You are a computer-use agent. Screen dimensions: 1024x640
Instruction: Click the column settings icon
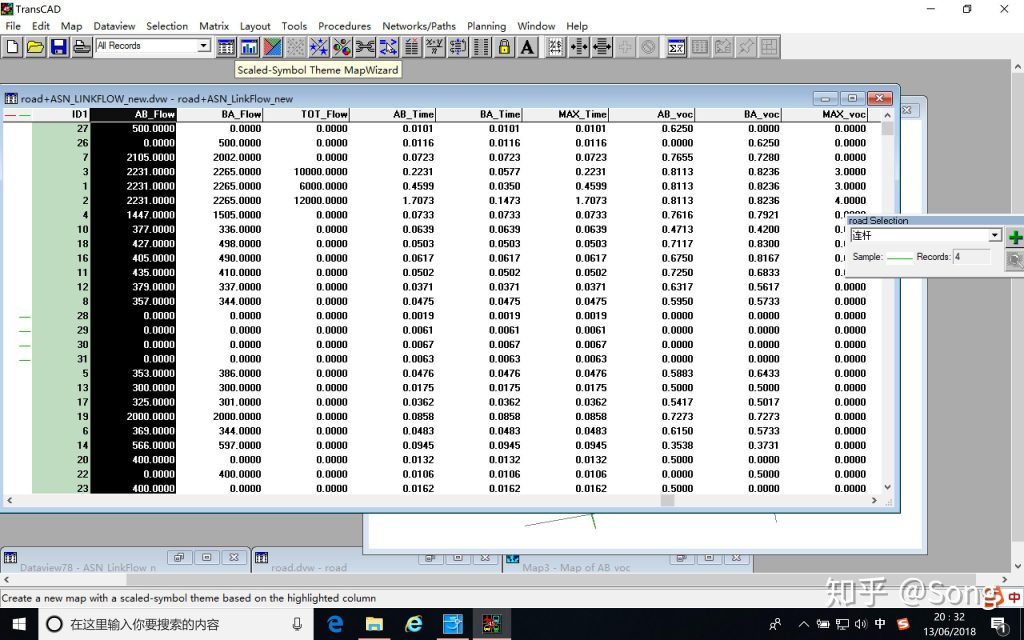(x=481, y=47)
